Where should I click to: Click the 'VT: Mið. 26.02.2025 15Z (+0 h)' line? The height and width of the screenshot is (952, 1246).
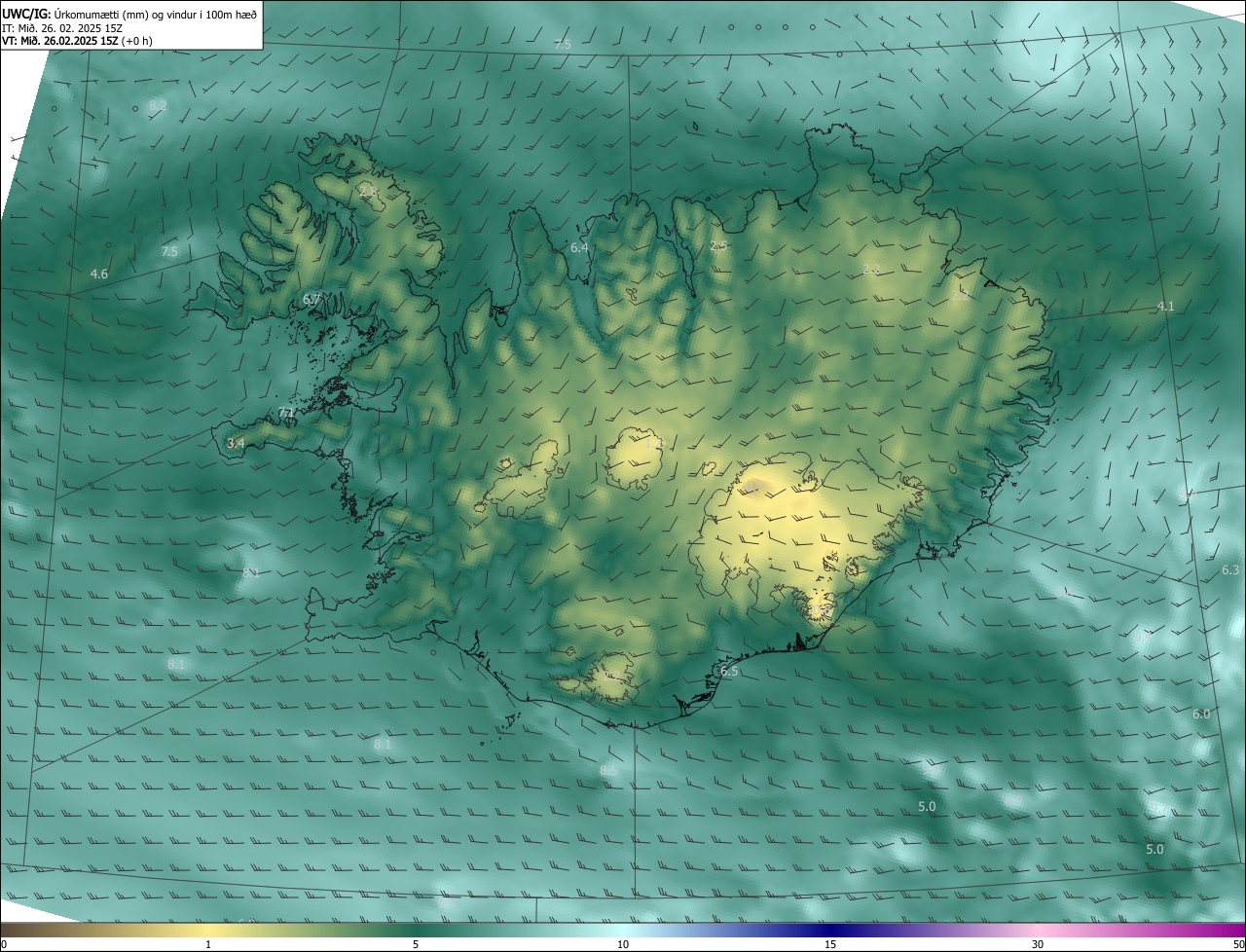(77, 41)
